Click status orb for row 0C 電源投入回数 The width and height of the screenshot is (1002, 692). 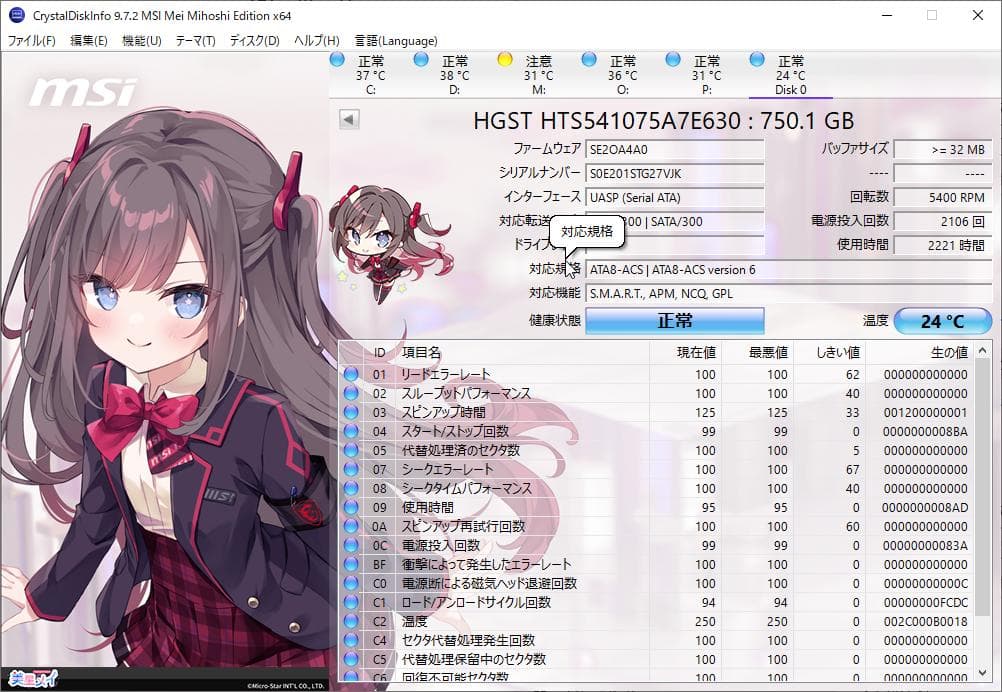click(x=351, y=545)
